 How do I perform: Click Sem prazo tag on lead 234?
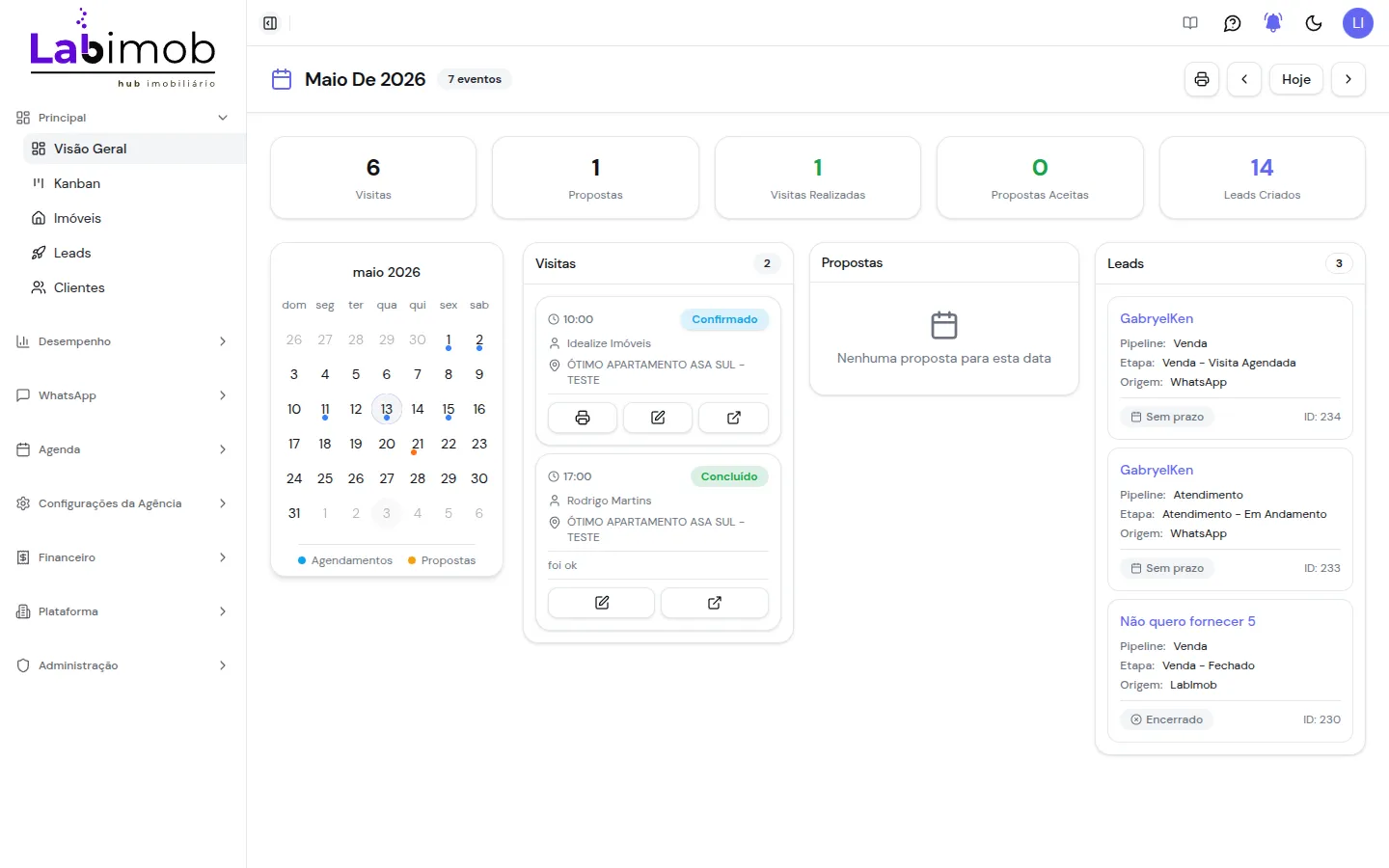pos(1167,417)
